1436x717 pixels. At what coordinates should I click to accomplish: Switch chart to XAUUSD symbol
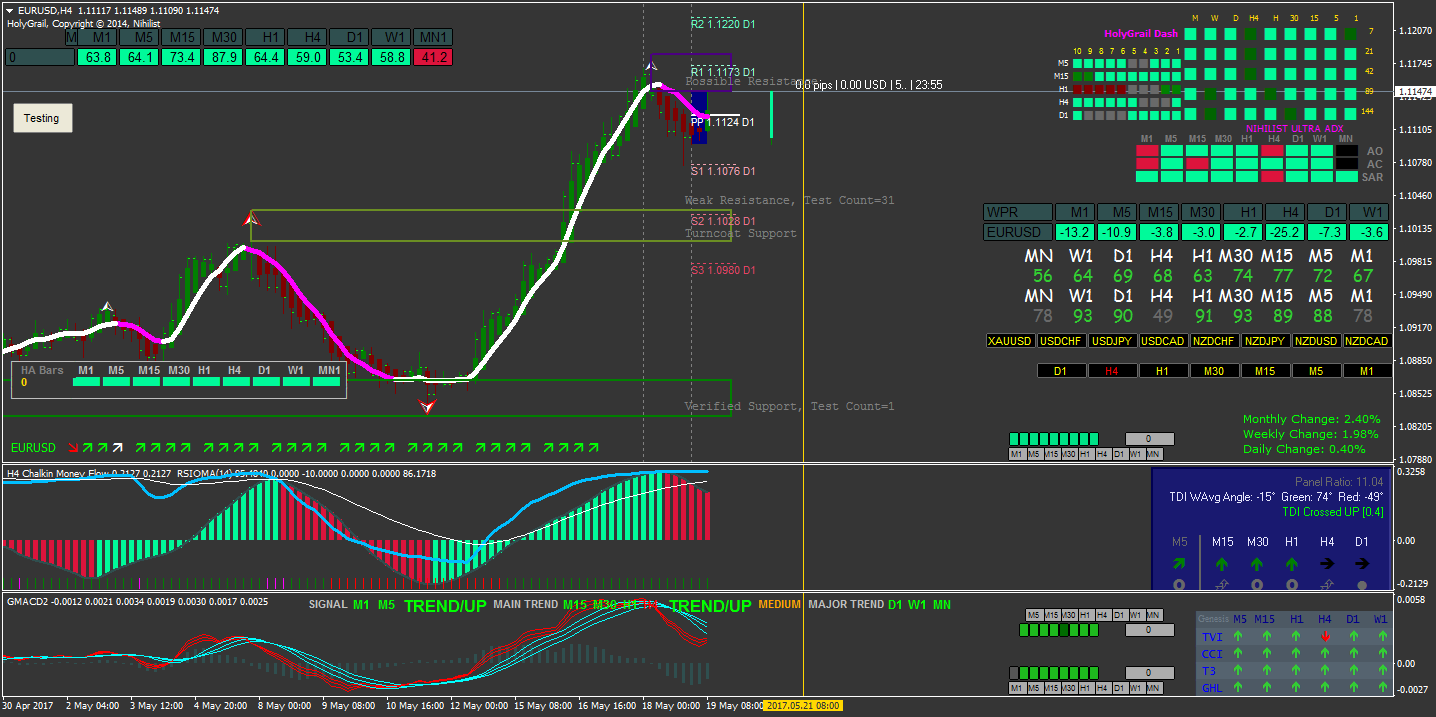(1010, 341)
